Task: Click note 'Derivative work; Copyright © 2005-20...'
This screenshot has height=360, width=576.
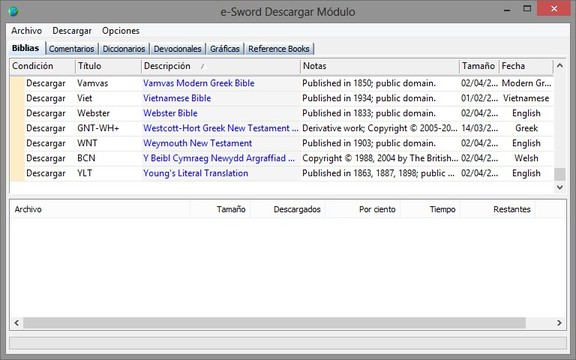Action: tap(380, 129)
